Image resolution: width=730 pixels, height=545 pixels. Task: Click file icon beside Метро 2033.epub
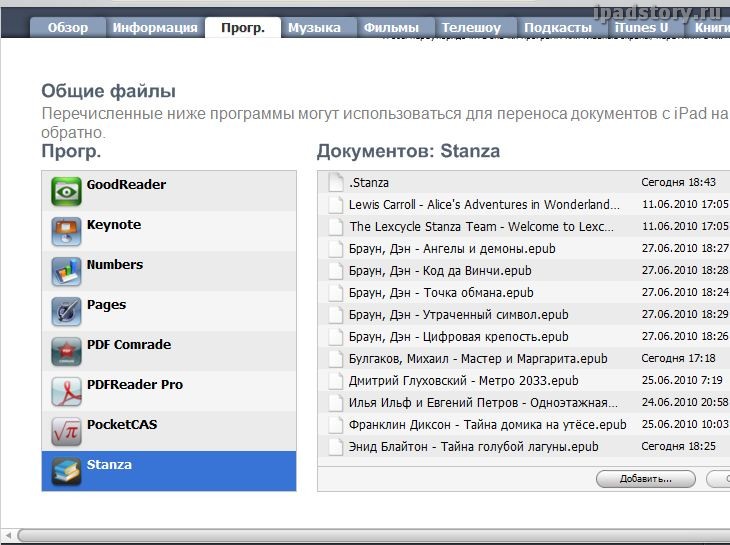pos(336,381)
